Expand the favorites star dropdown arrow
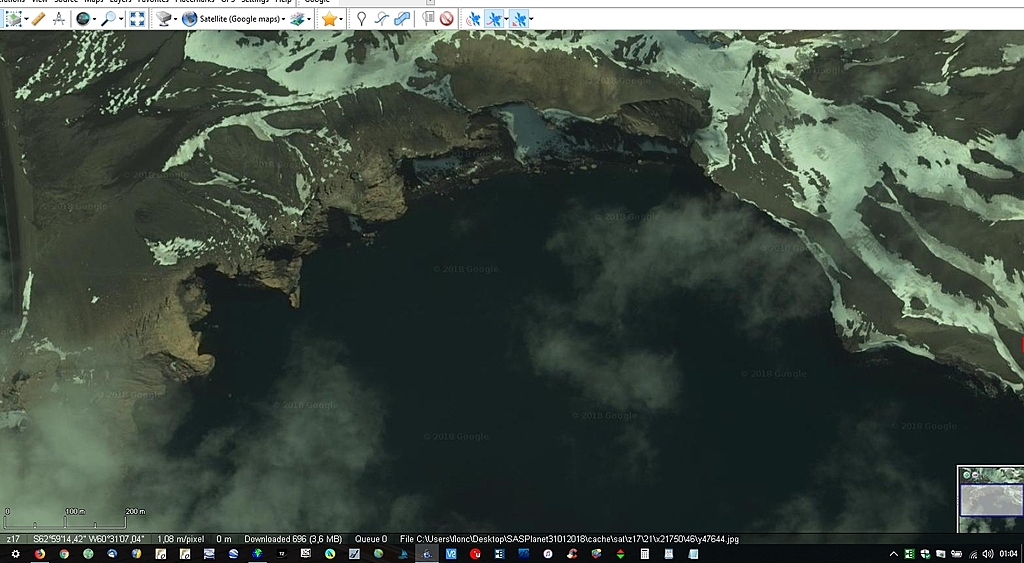 (x=341, y=19)
